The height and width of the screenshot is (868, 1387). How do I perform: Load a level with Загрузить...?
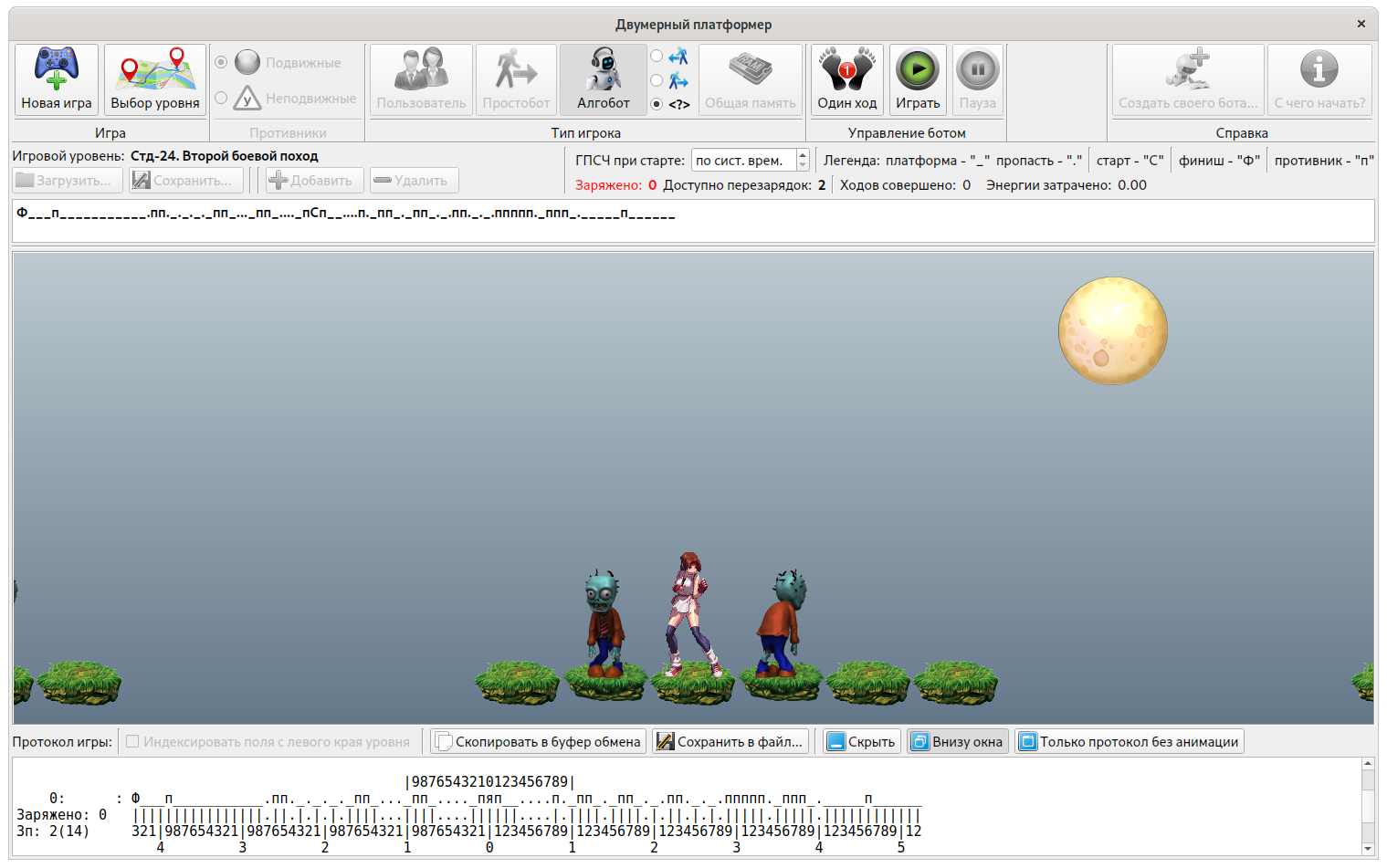tap(68, 181)
